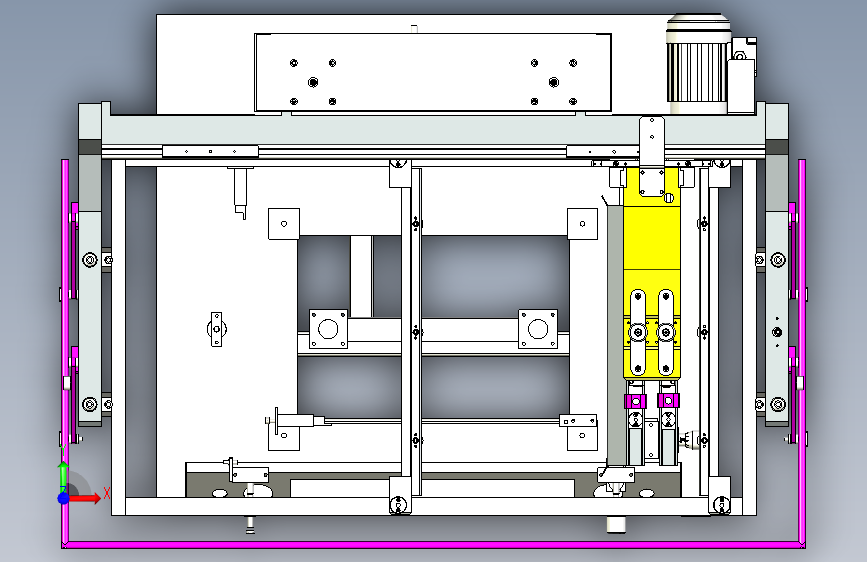Select the right magenta clamp block under yellow plate

668,400
